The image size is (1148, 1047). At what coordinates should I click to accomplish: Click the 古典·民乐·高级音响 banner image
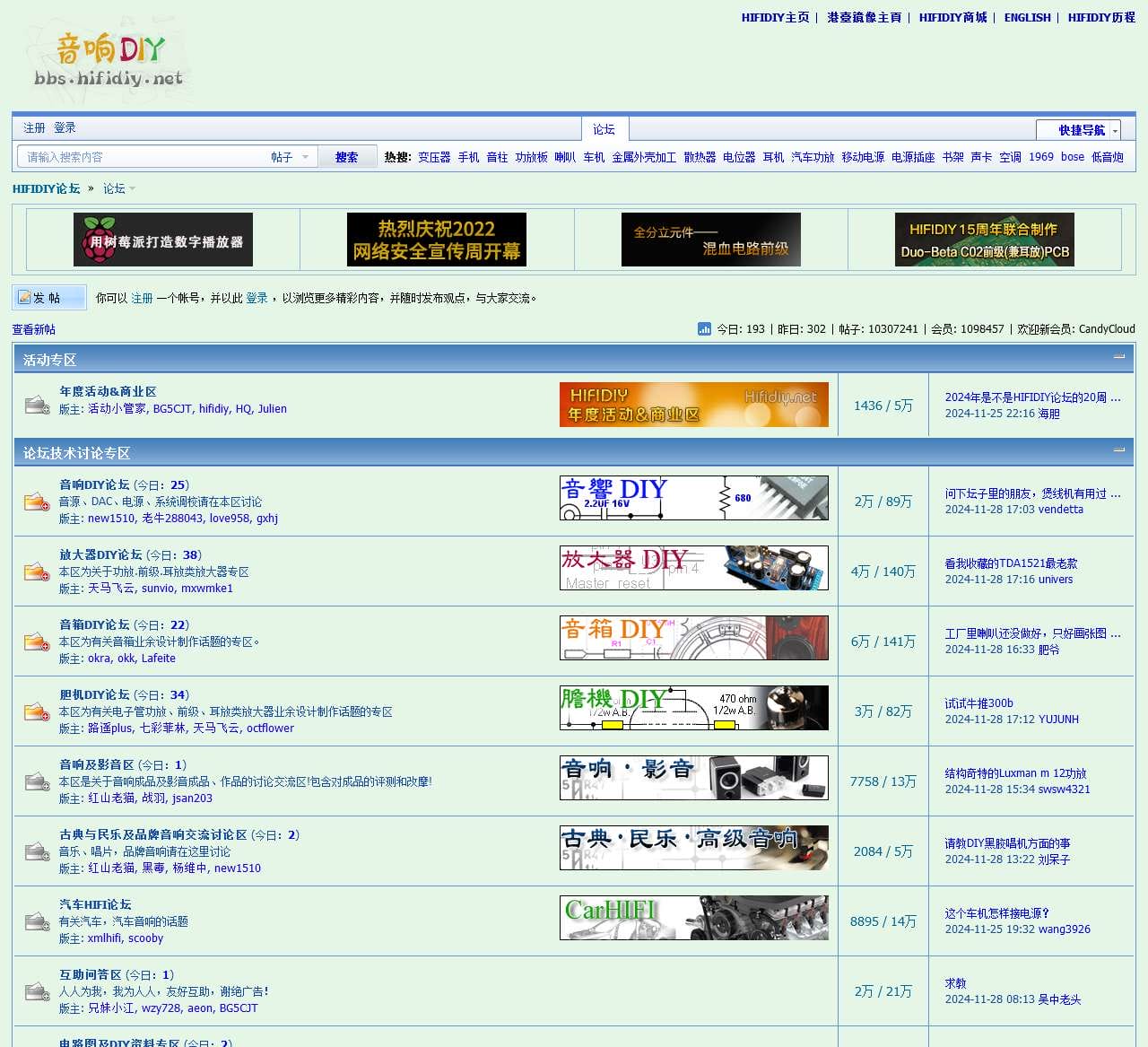[x=694, y=848]
